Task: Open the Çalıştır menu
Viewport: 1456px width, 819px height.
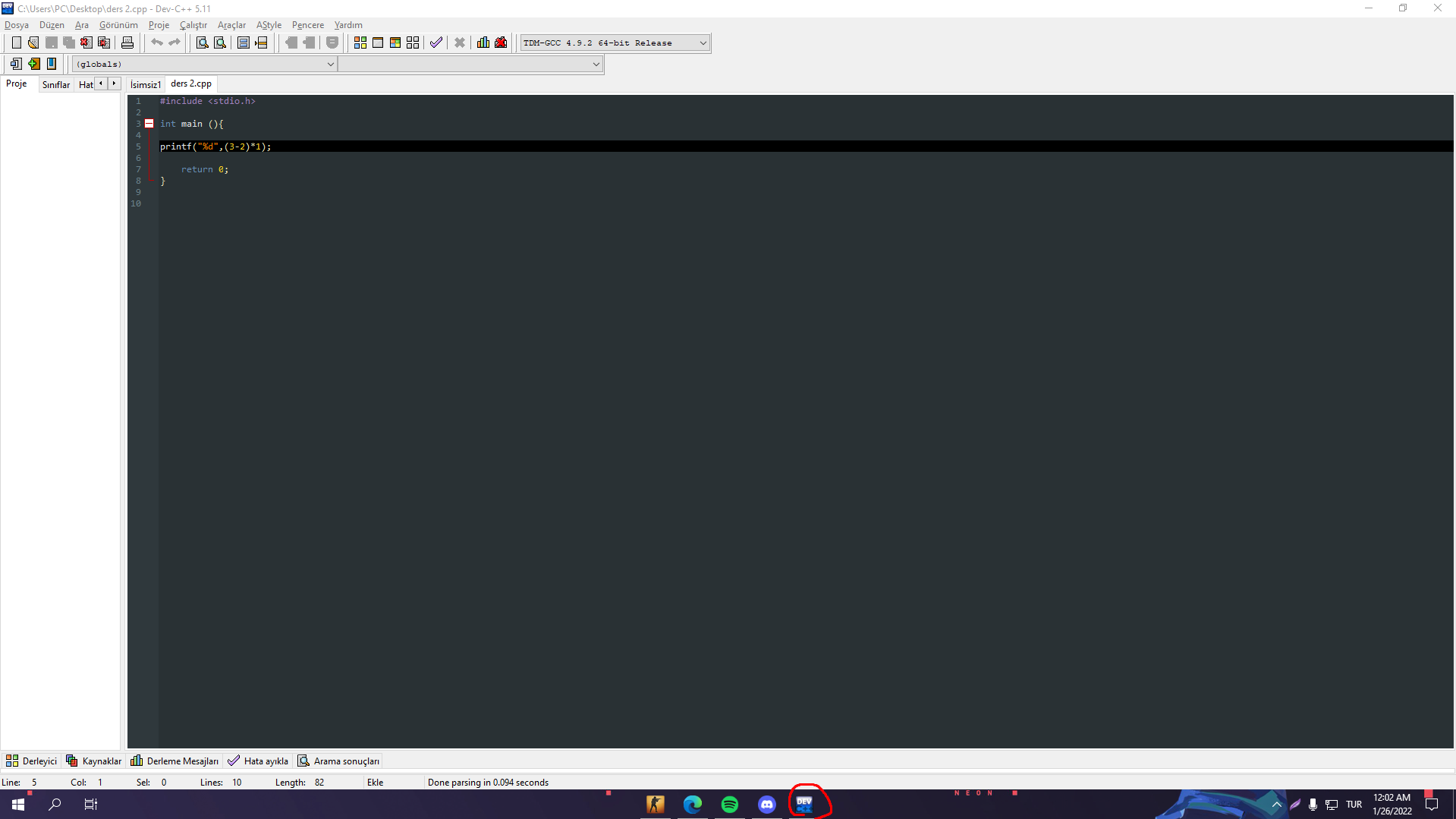Action: [193, 25]
